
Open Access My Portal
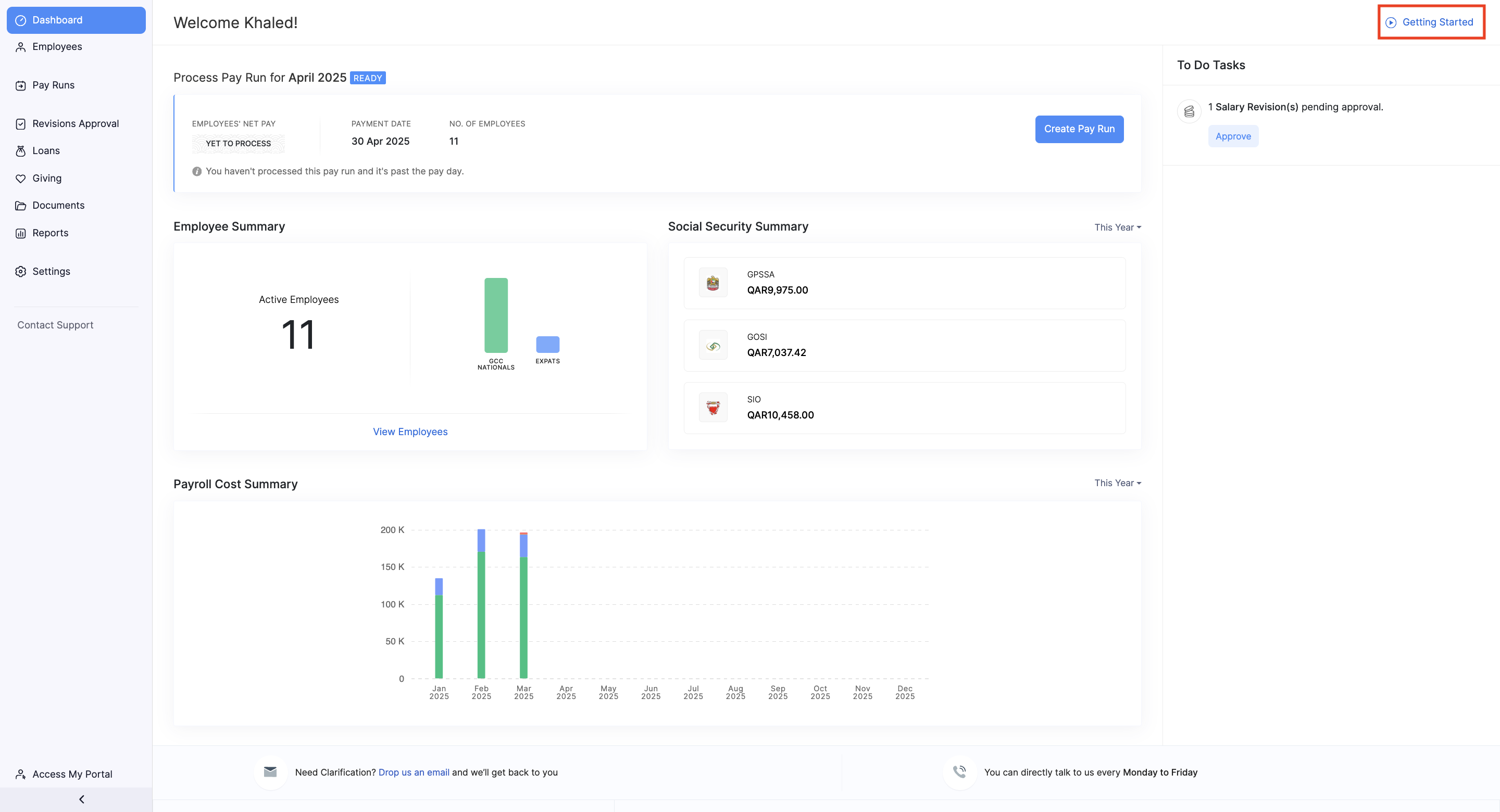72,774
